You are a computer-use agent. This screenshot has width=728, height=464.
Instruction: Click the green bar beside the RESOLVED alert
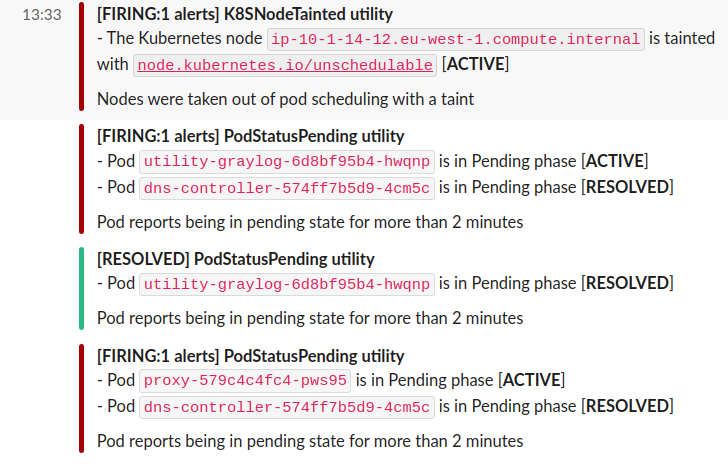click(x=82, y=288)
